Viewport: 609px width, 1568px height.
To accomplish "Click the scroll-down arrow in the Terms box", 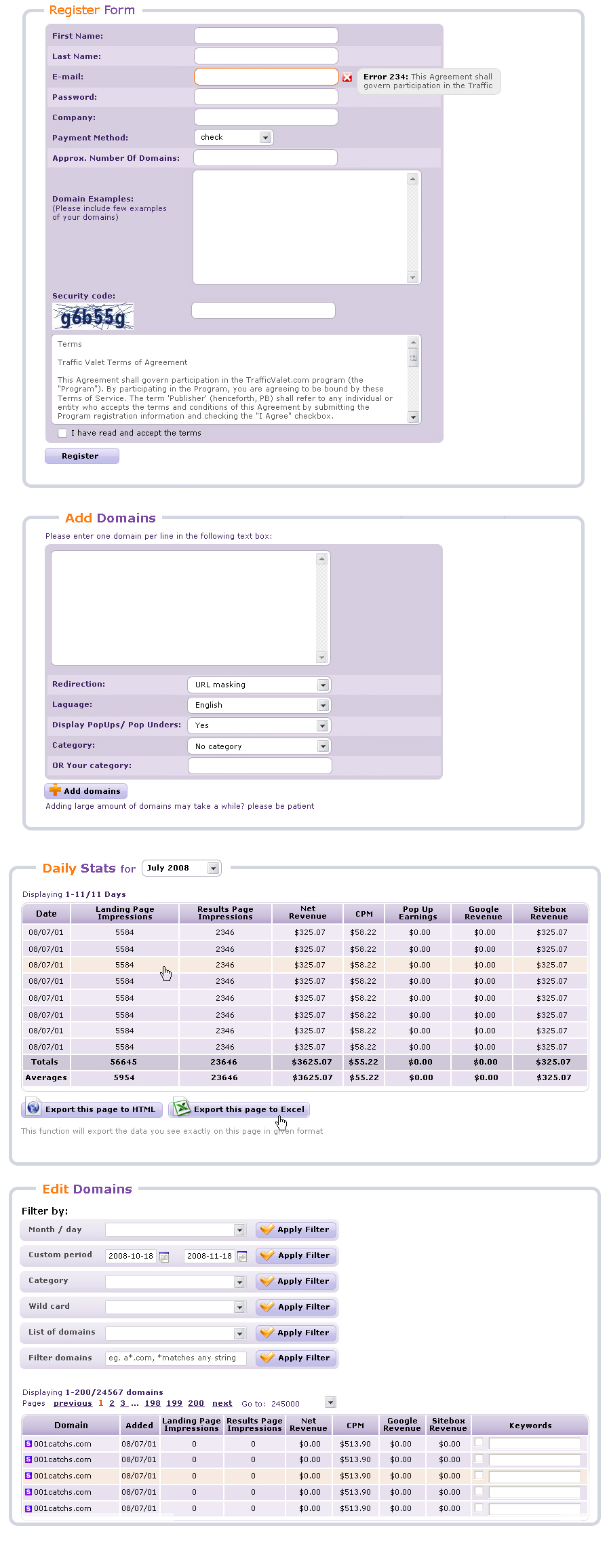I will click(x=413, y=417).
